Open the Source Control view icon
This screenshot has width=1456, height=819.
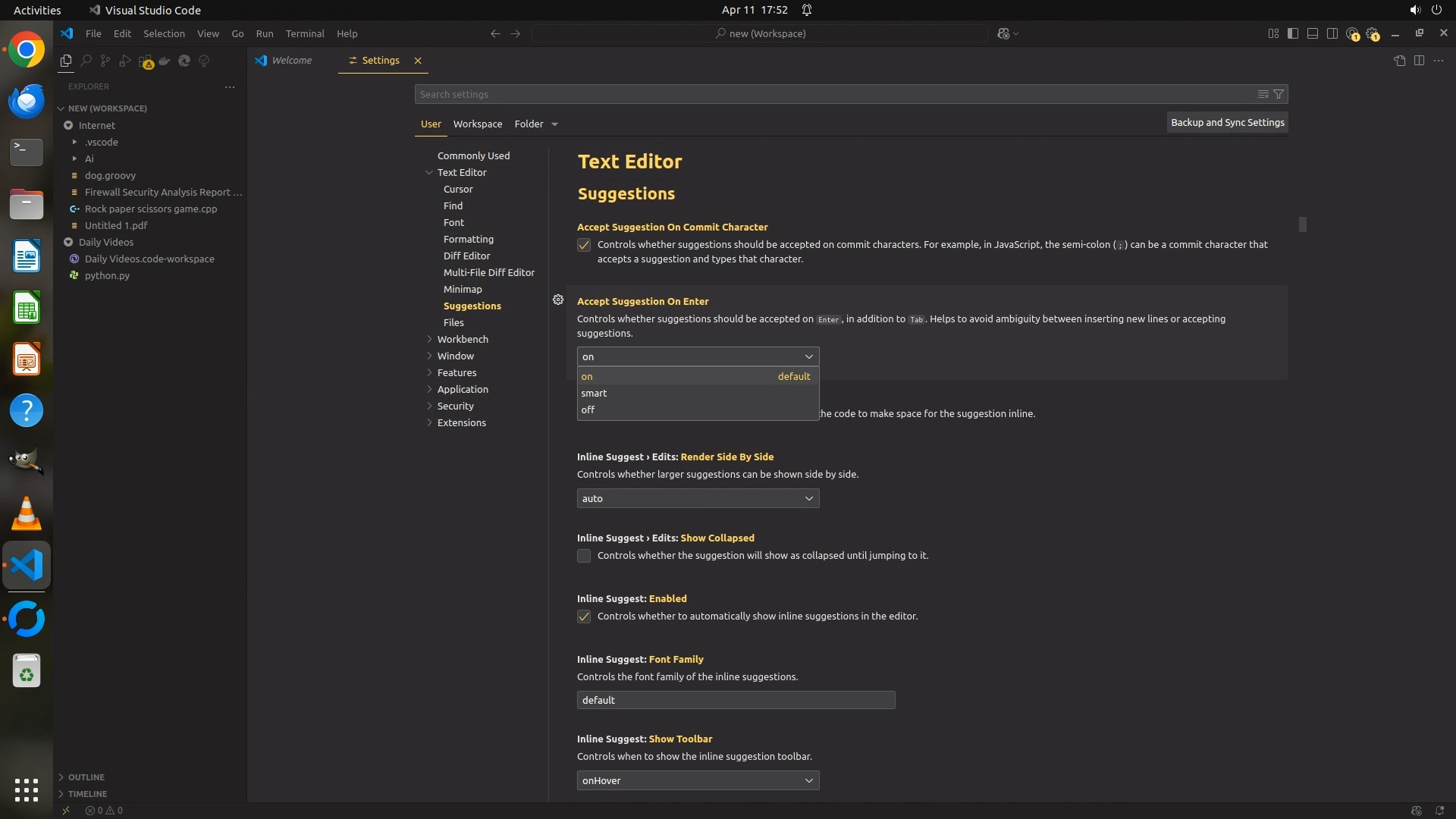point(105,61)
